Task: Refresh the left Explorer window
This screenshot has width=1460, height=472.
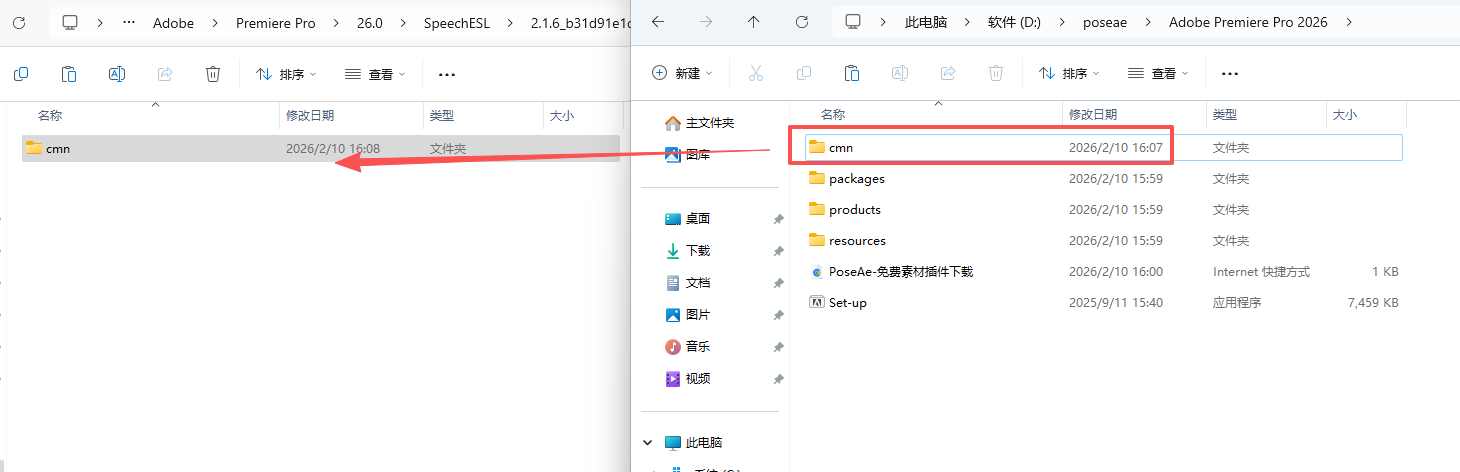Action: pos(18,22)
